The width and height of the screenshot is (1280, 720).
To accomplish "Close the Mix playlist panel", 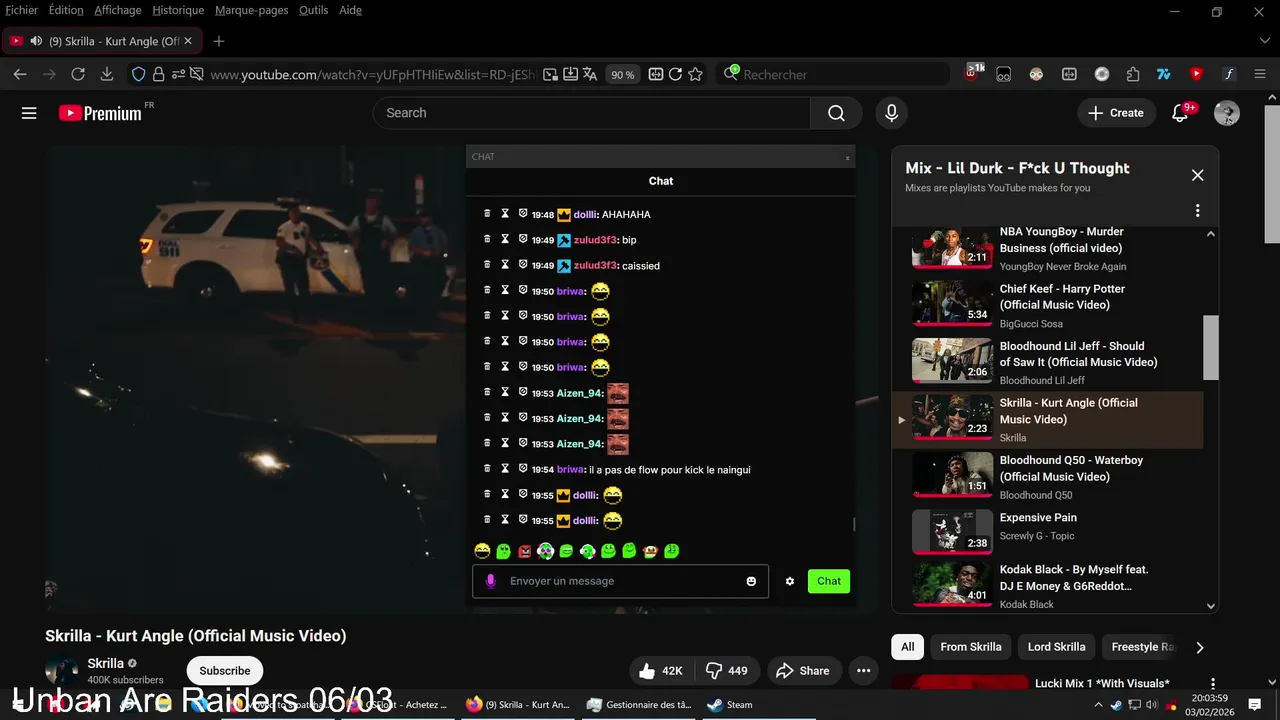I will (1197, 175).
